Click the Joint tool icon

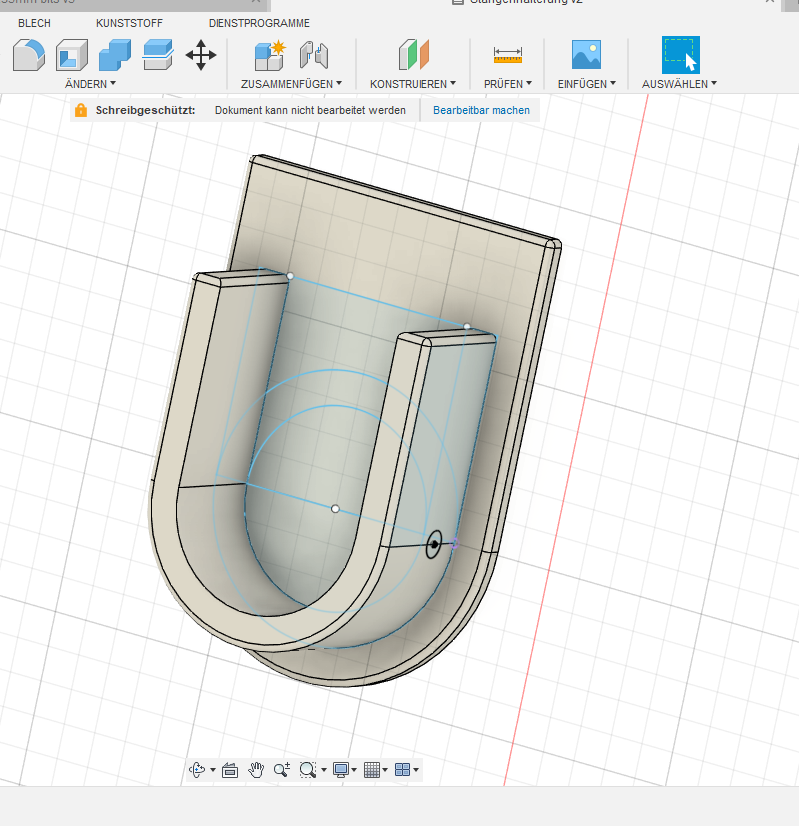click(x=314, y=55)
